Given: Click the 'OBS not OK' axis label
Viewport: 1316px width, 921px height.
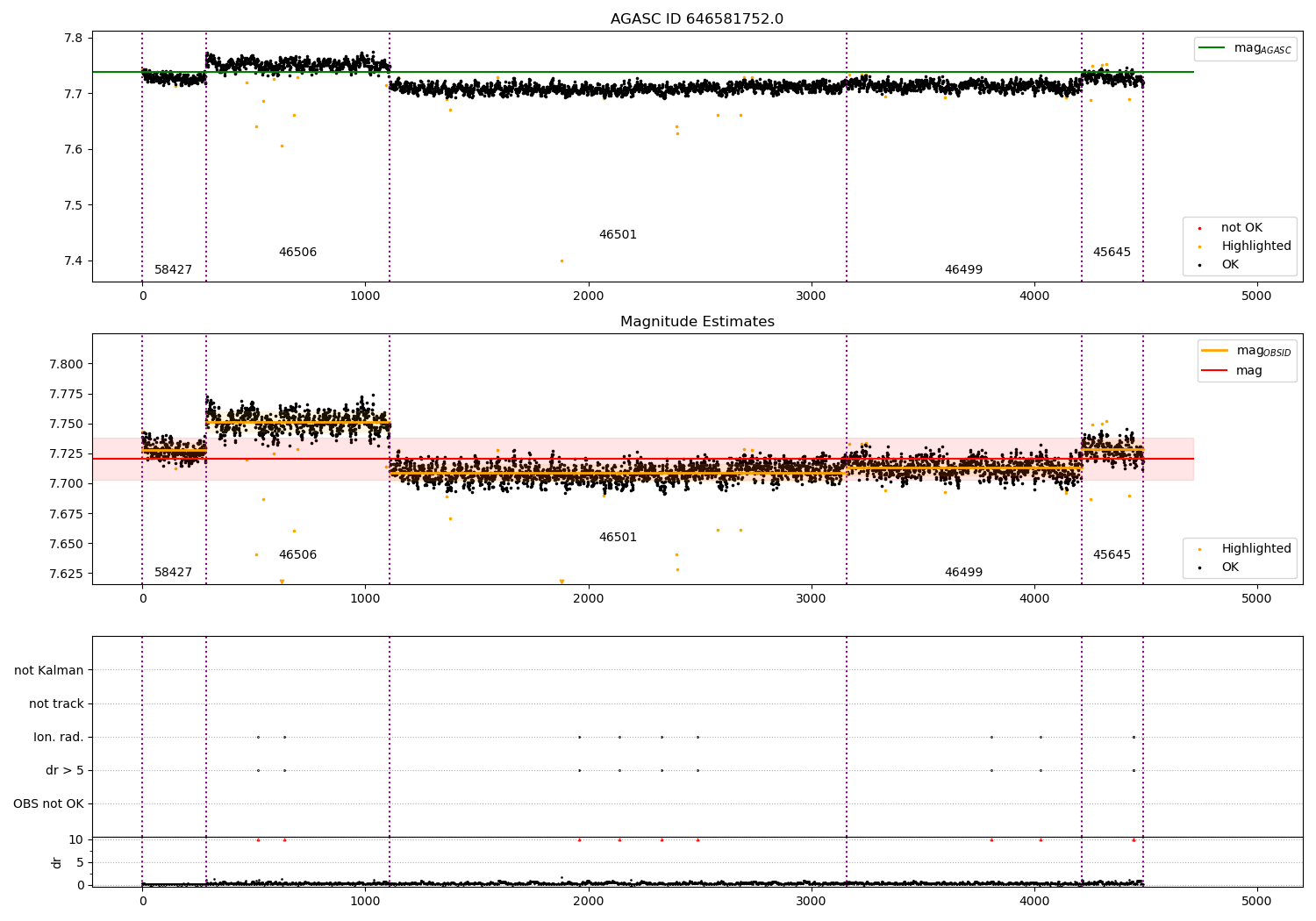Looking at the screenshot, I should click(x=48, y=804).
